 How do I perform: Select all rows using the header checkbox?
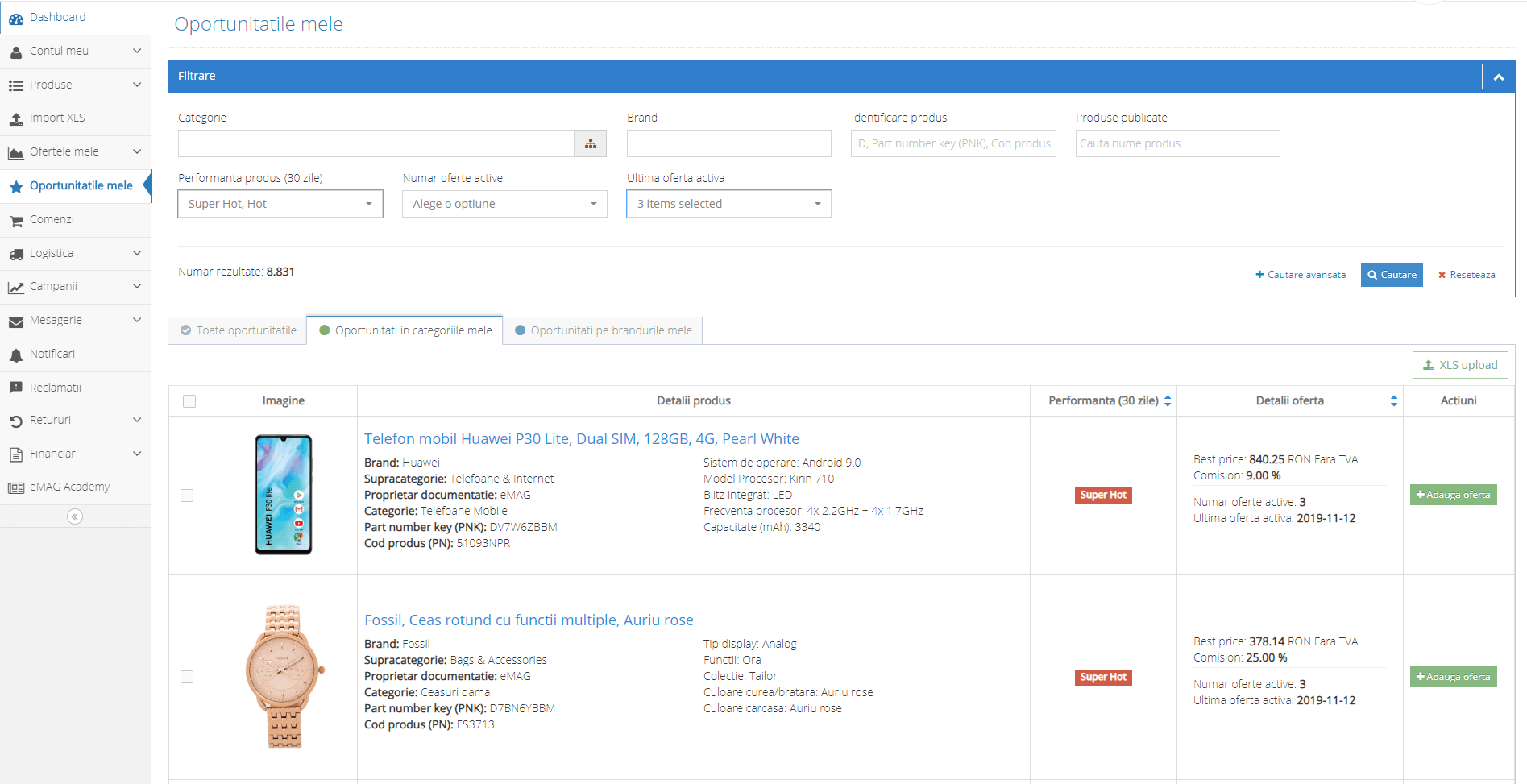188,400
